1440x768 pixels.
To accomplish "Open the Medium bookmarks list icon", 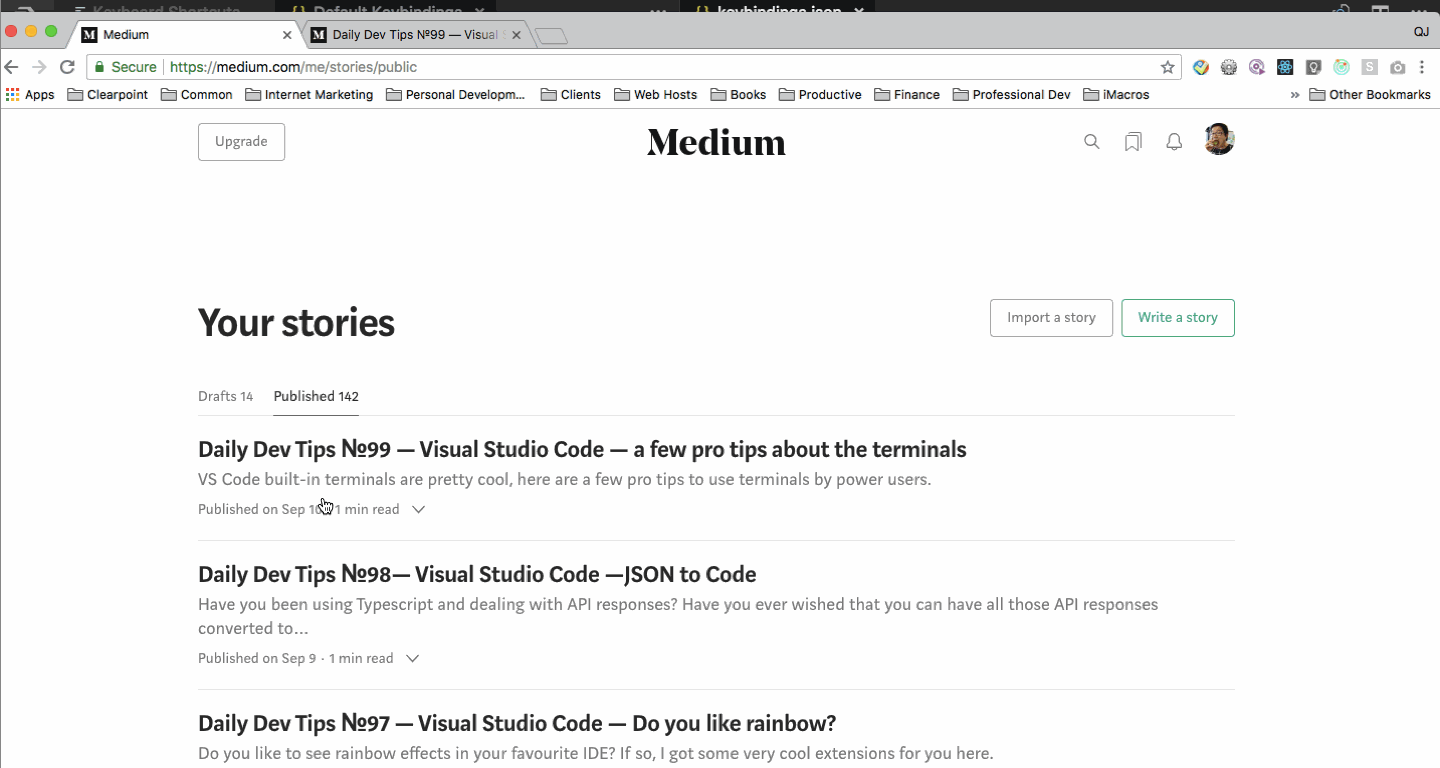I will click(1133, 142).
